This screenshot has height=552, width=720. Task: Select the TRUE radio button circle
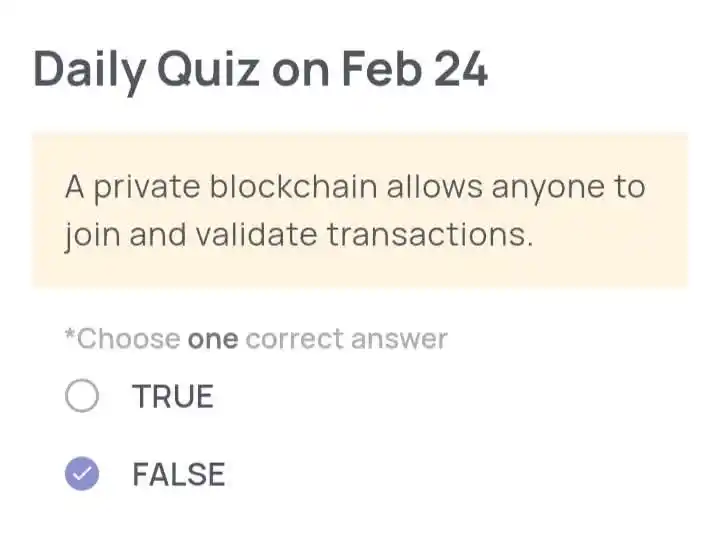pyautogui.click(x=82, y=395)
